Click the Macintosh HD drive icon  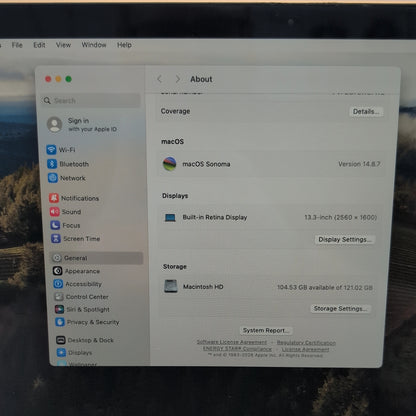pyautogui.click(x=171, y=286)
